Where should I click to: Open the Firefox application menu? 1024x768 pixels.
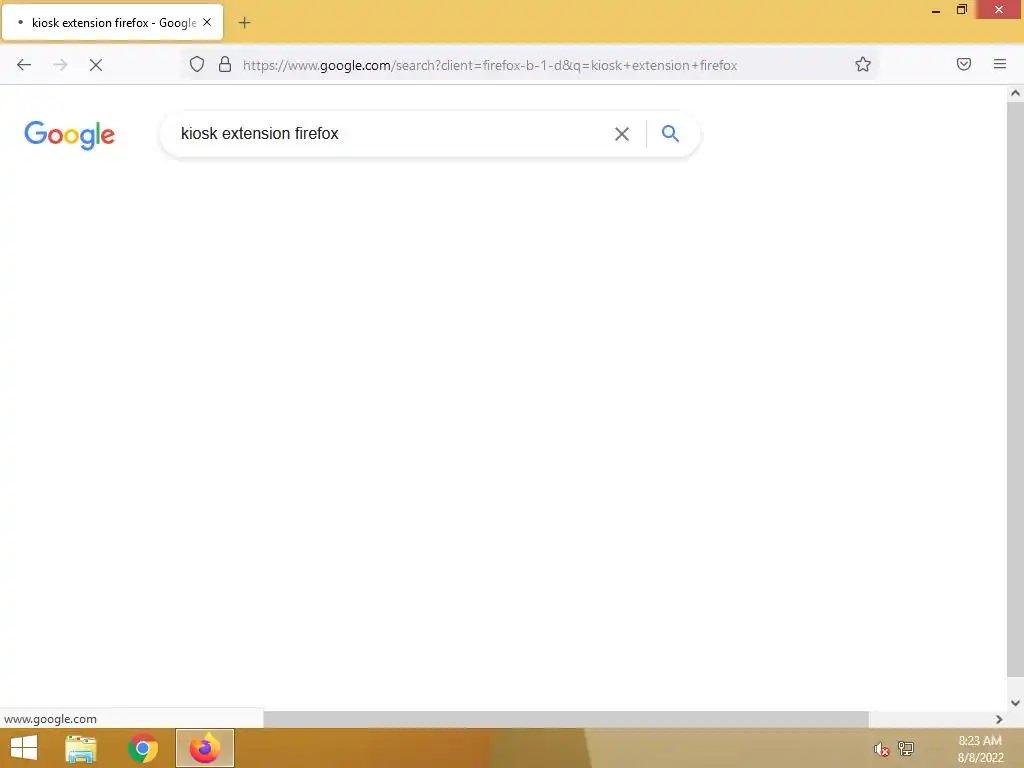point(1000,64)
